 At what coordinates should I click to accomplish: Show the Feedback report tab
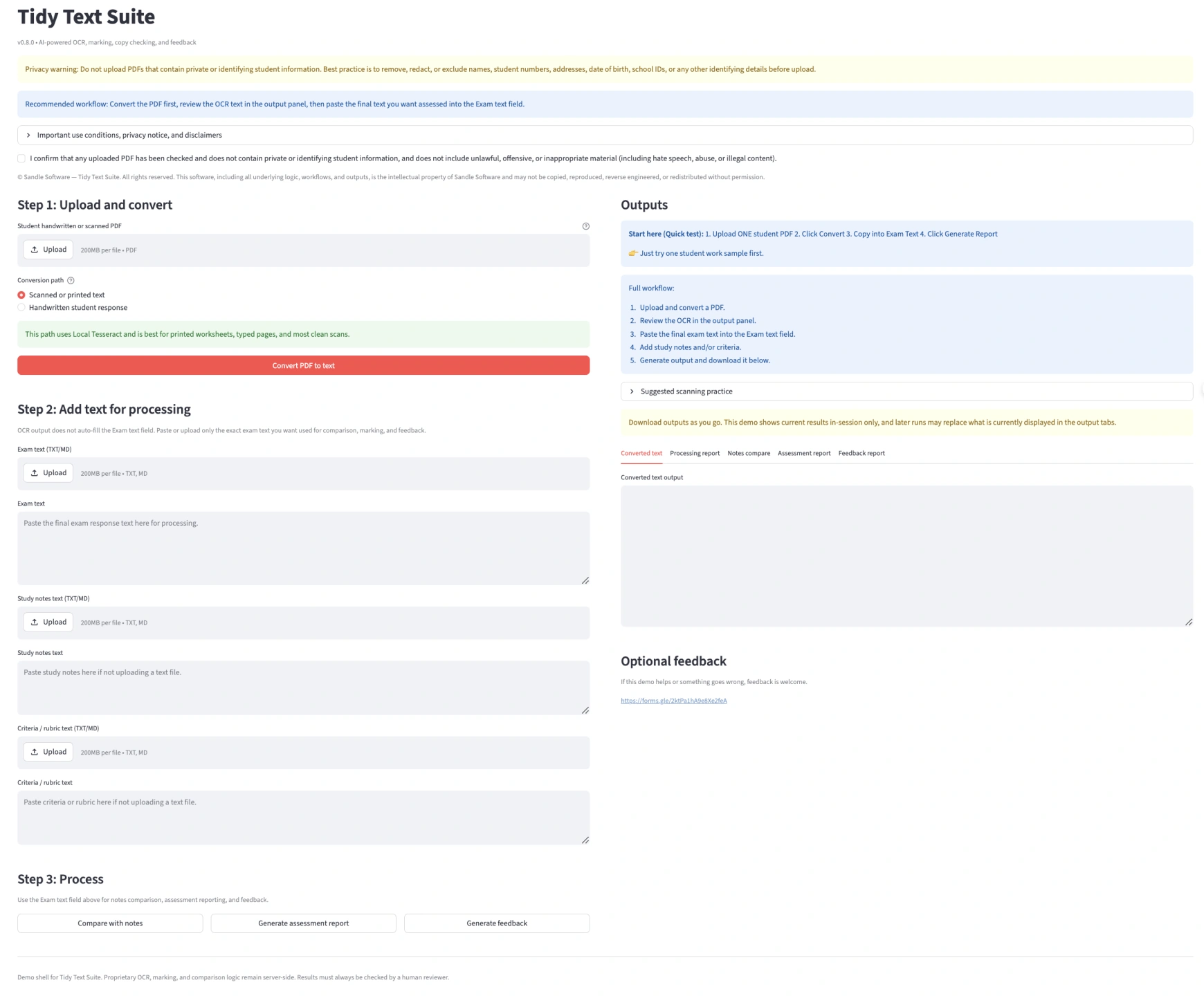pos(861,454)
